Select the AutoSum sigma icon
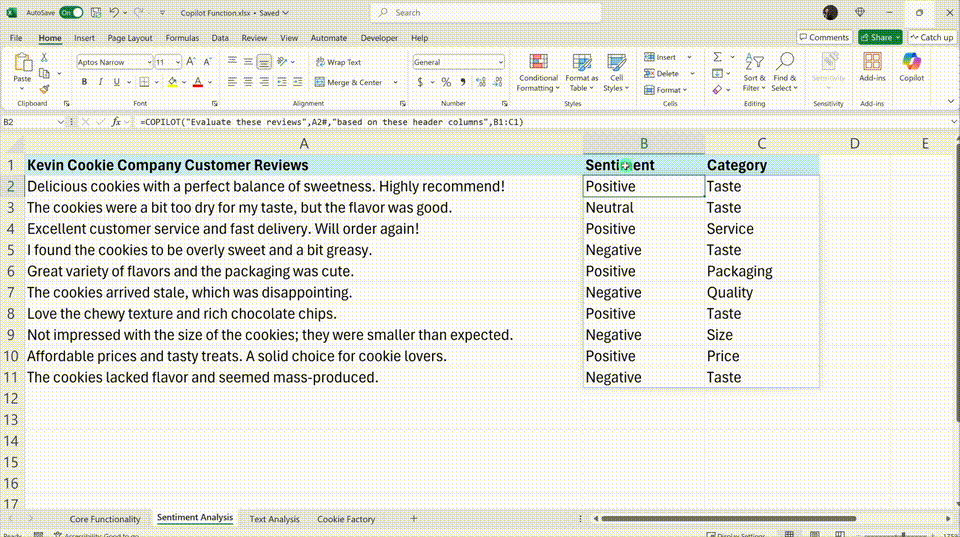This screenshot has width=960, height=537. click(717, 58)
